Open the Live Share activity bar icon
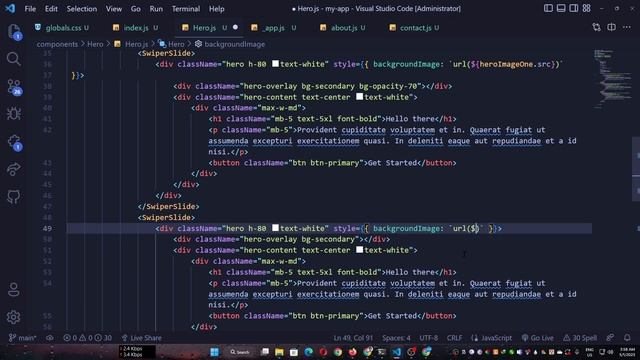 (13, 169)
